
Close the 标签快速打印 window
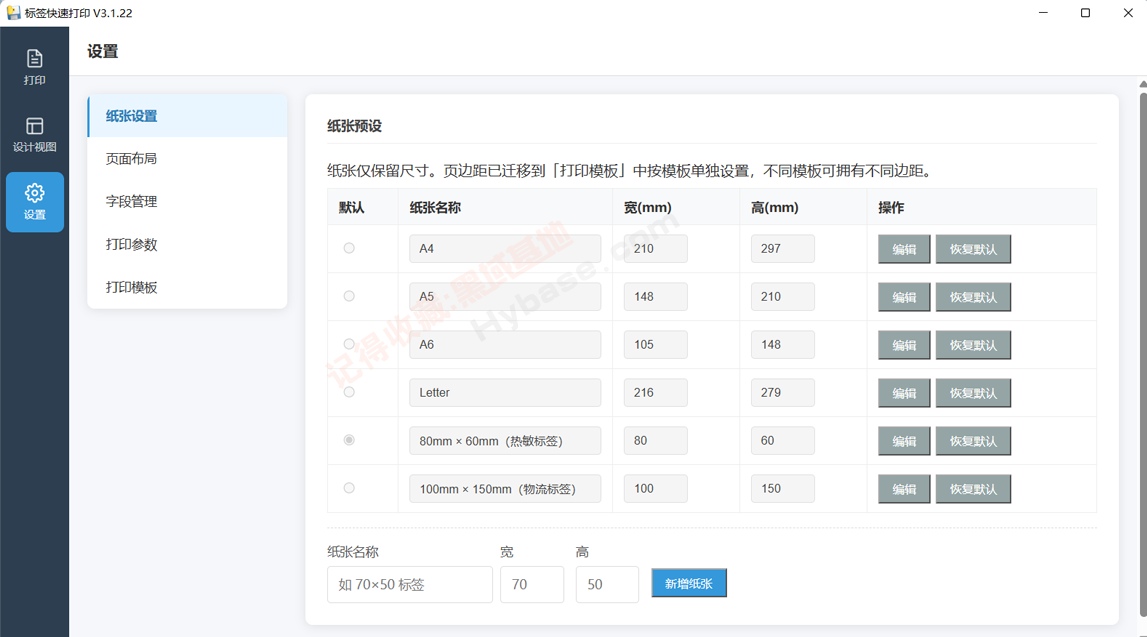(1128, 12)
